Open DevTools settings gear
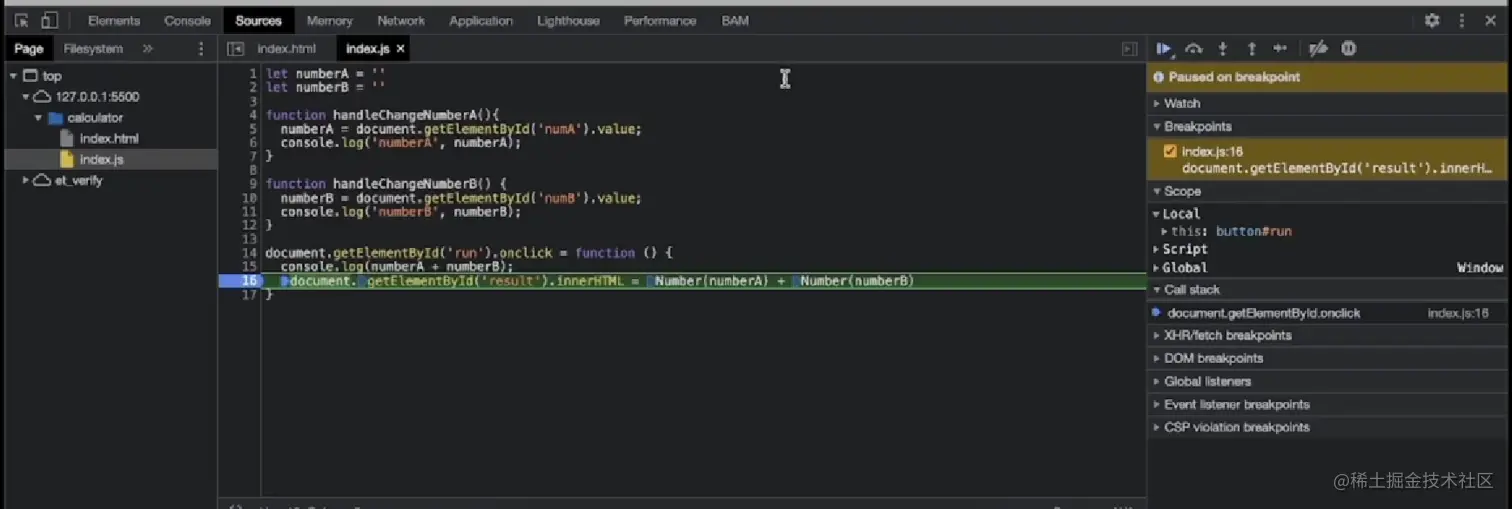This screenshot has width=1512, height=509. [1432, 20]
